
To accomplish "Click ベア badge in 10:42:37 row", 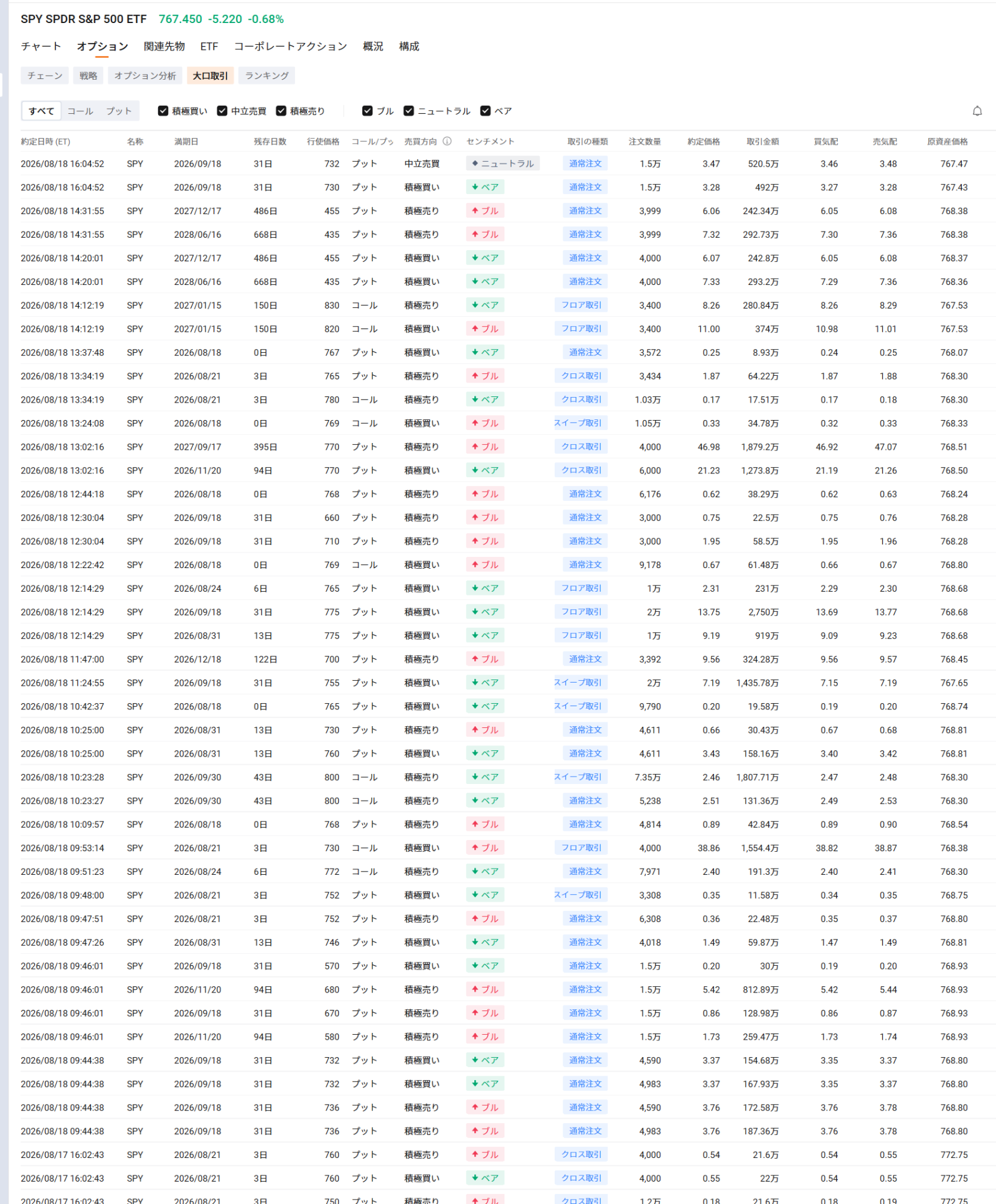I will tap(485, 706).
